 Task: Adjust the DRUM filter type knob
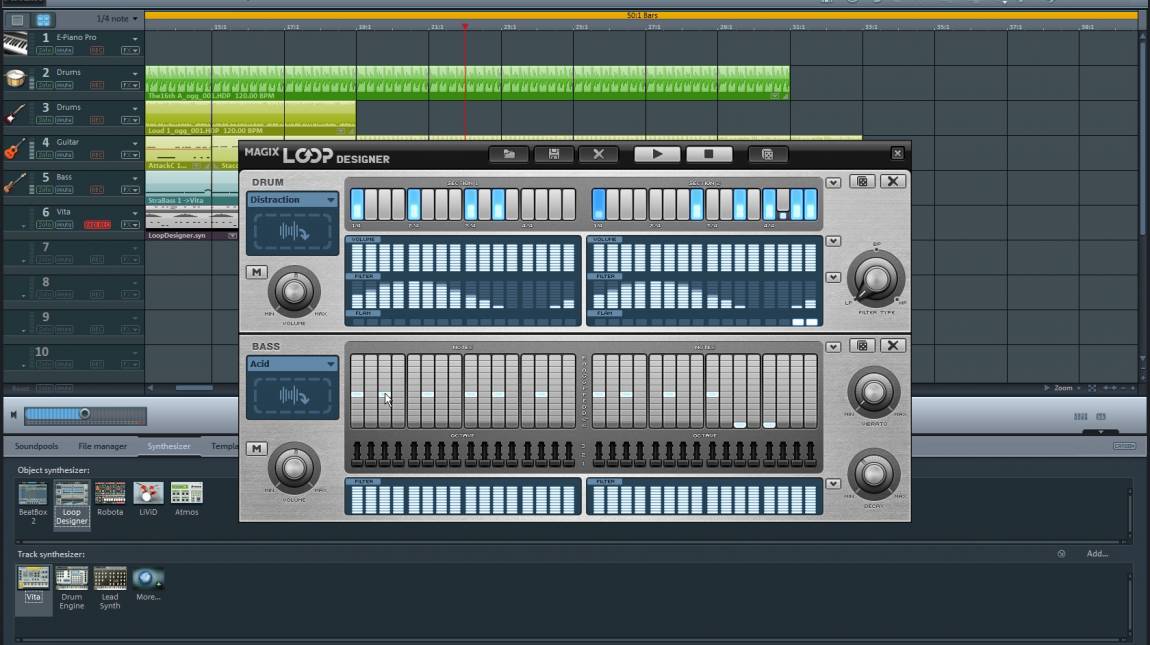876,279
